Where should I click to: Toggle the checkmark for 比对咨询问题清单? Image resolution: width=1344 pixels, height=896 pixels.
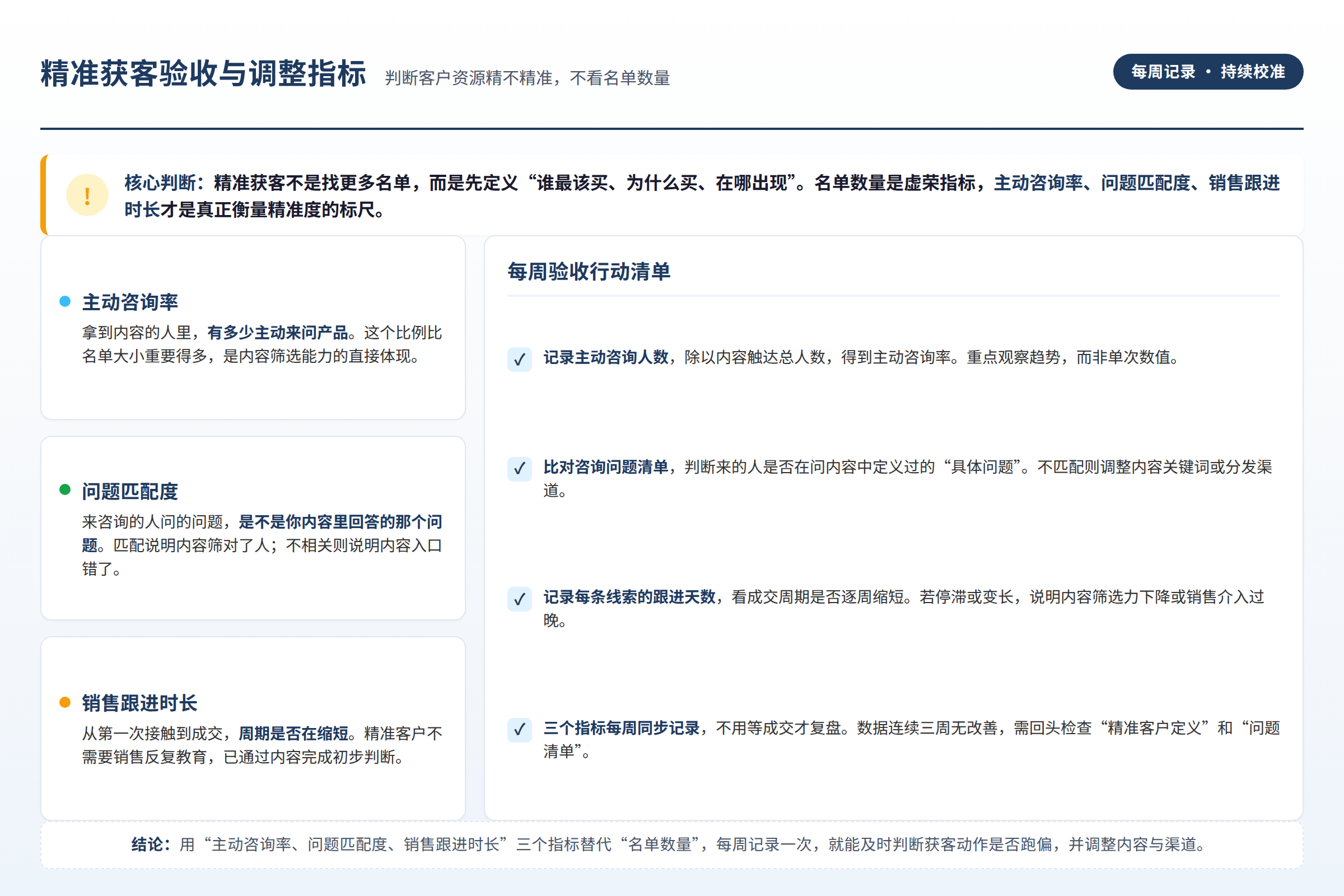tap(520, 469)
